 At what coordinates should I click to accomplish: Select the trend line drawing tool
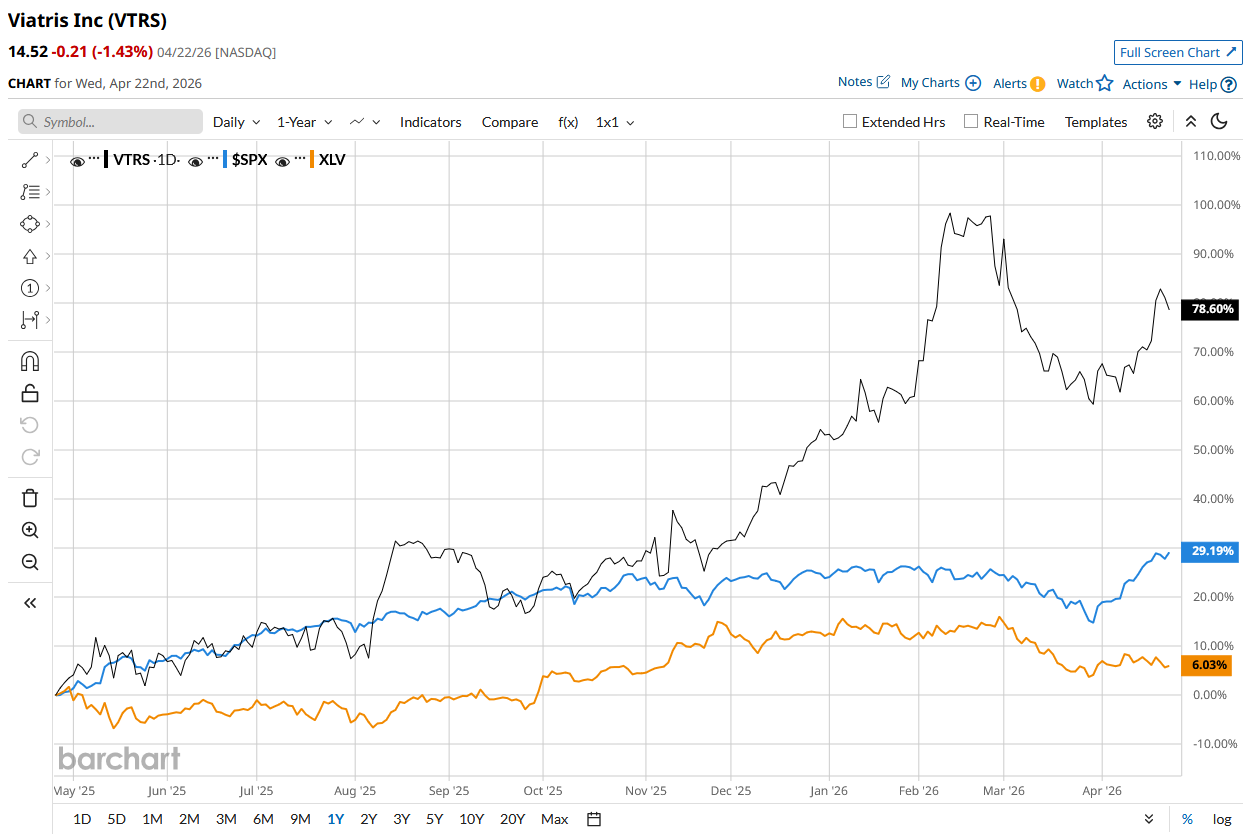click(30, 160)
